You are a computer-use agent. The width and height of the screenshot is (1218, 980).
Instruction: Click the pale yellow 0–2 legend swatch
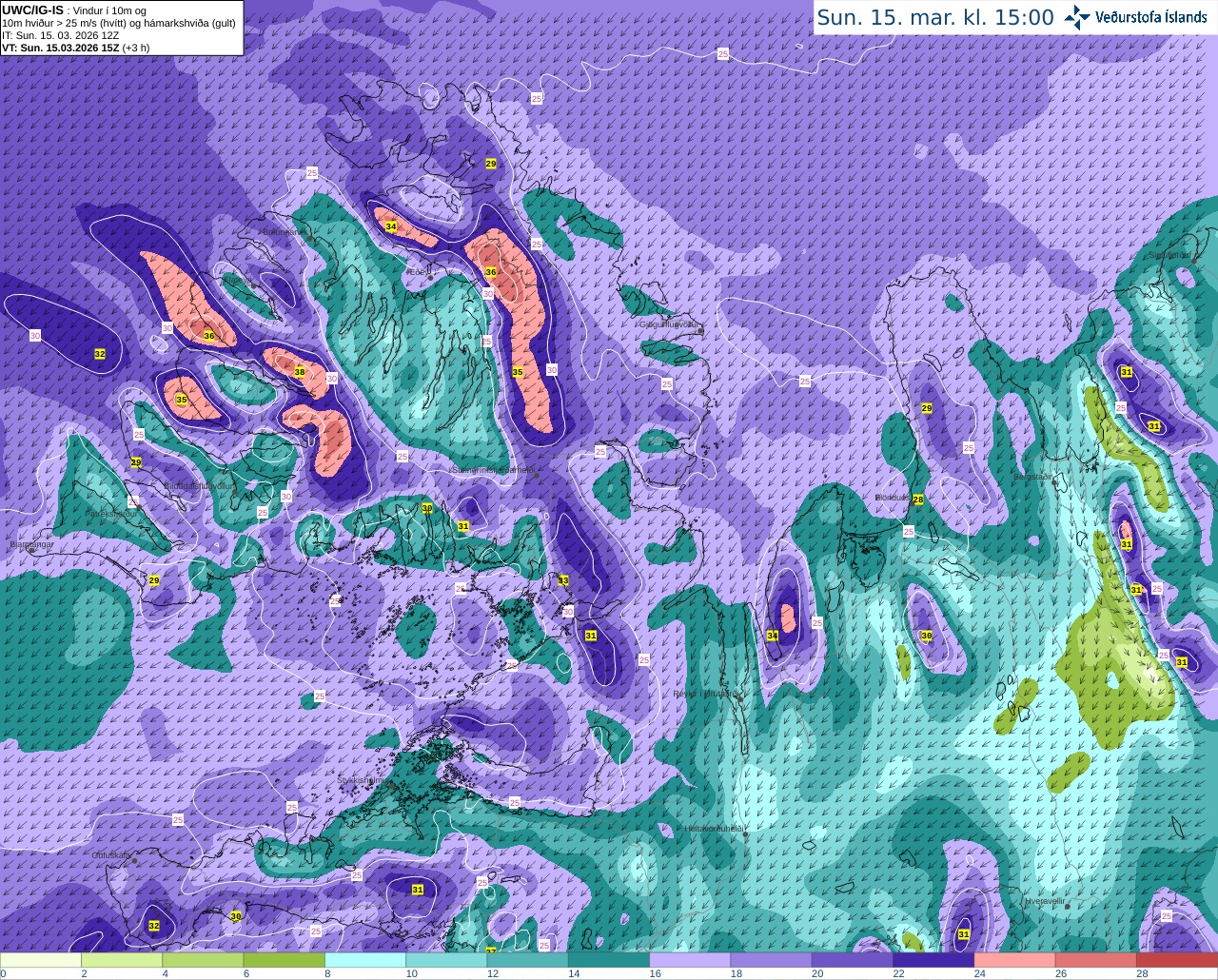40,960
